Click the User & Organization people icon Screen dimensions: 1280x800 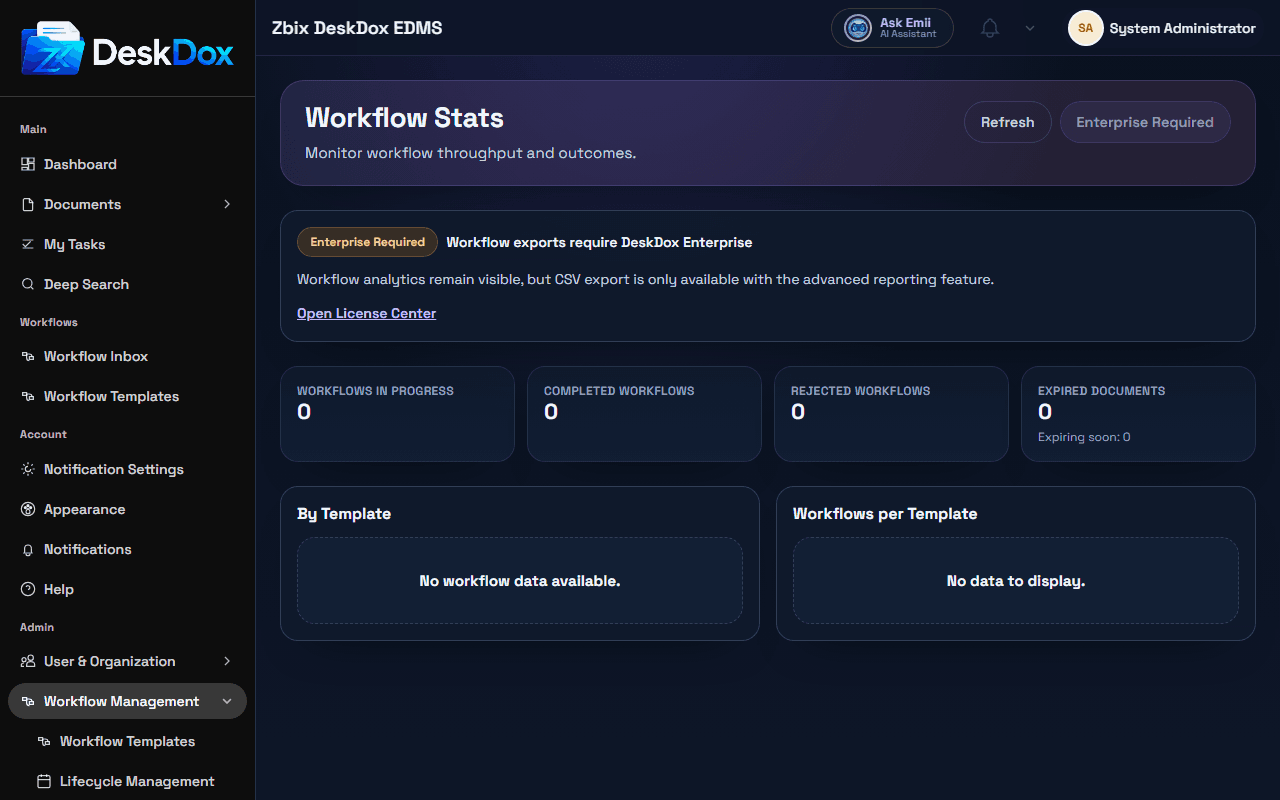28,661
